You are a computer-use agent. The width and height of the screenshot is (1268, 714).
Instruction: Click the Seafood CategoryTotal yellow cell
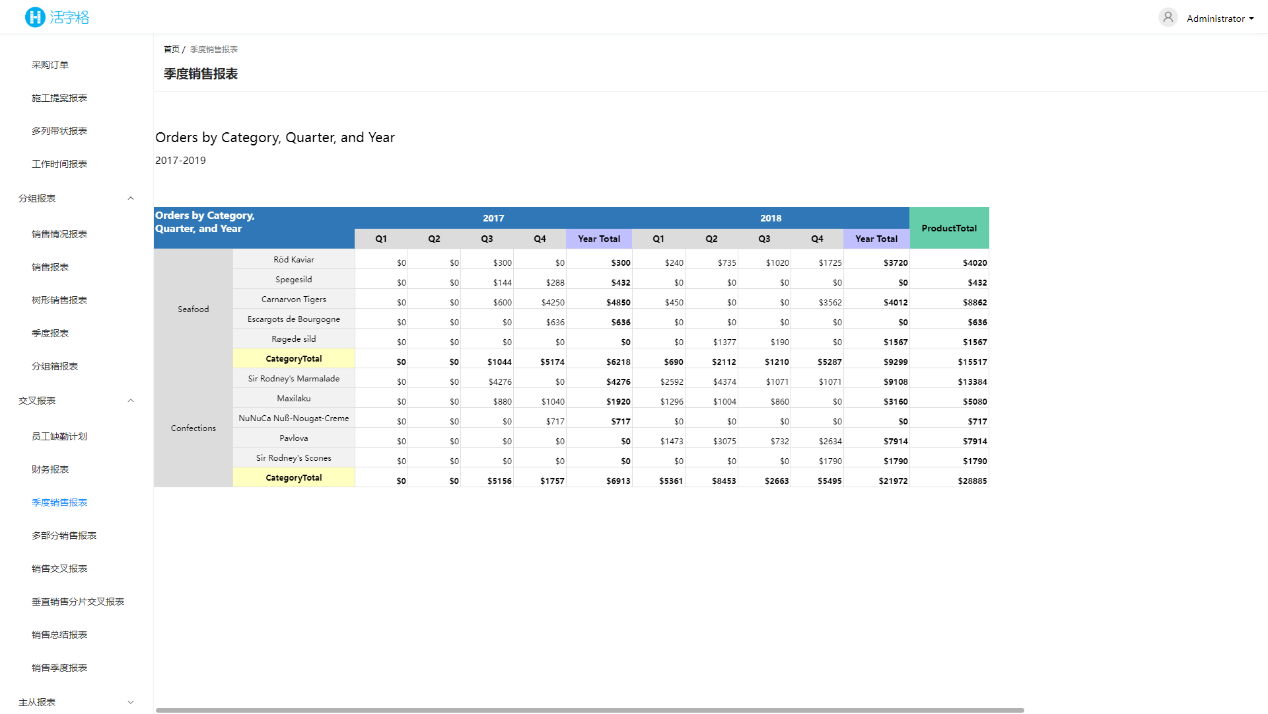coord(294,358)
